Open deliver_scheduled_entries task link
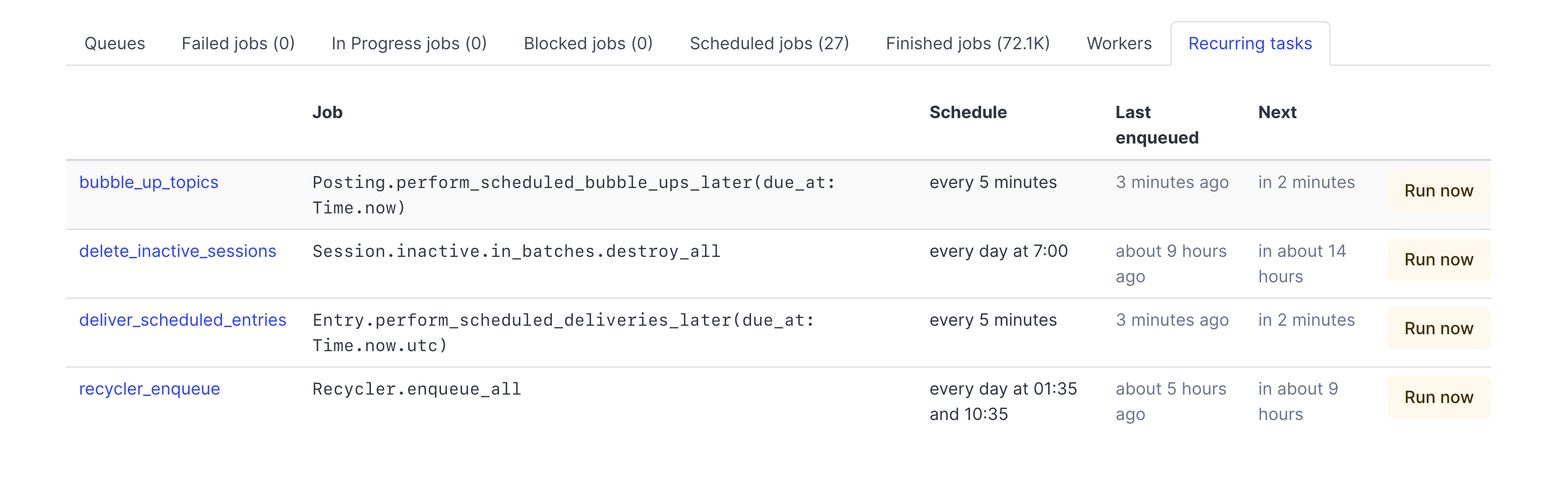The image size is (1568, 500). coord(182,320)
